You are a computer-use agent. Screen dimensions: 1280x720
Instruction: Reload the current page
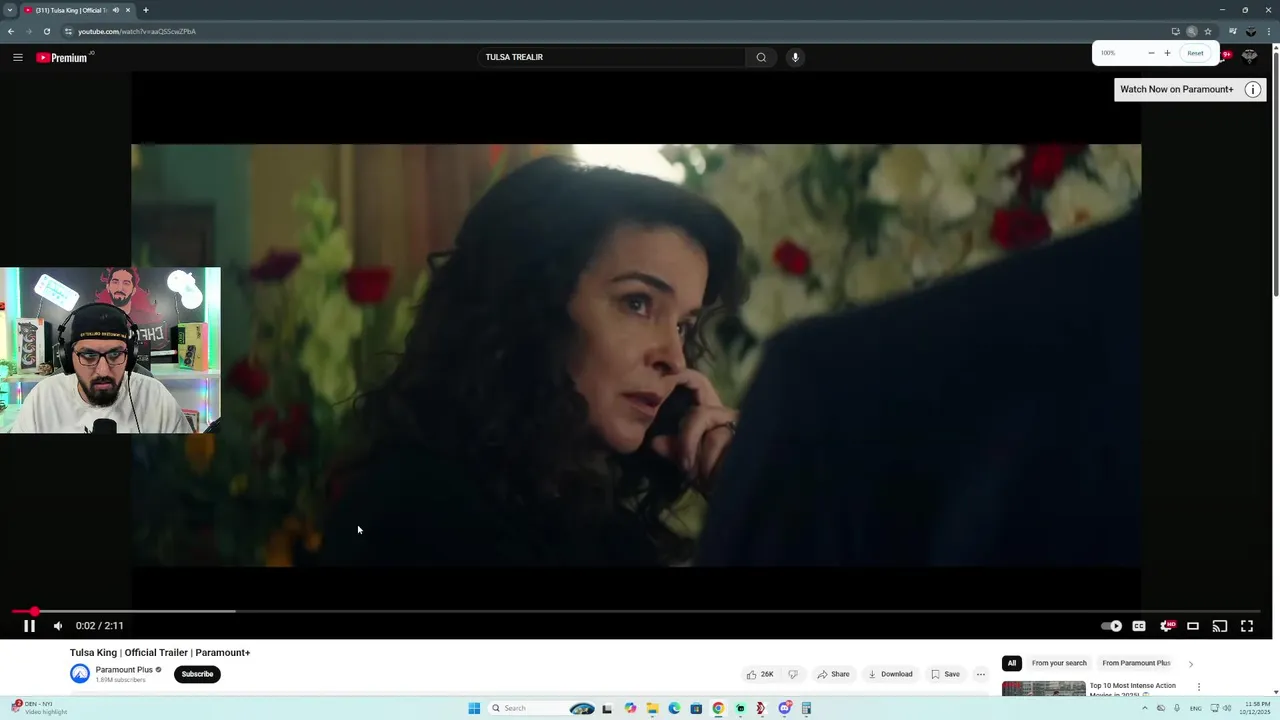[47, 31]
